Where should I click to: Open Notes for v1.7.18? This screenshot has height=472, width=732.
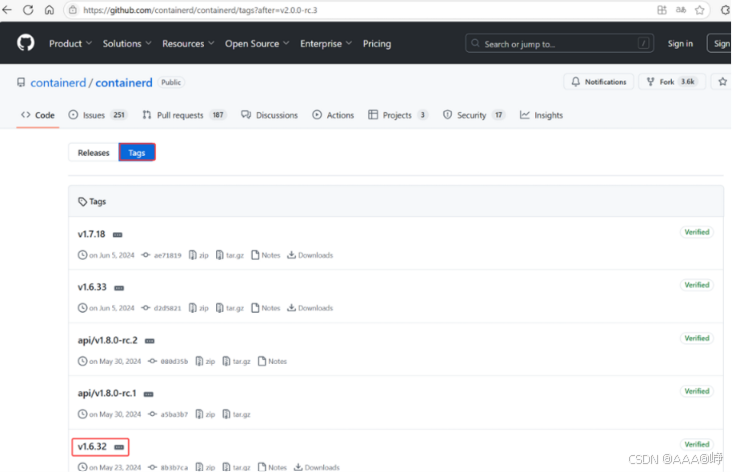(x=266, y=255)
